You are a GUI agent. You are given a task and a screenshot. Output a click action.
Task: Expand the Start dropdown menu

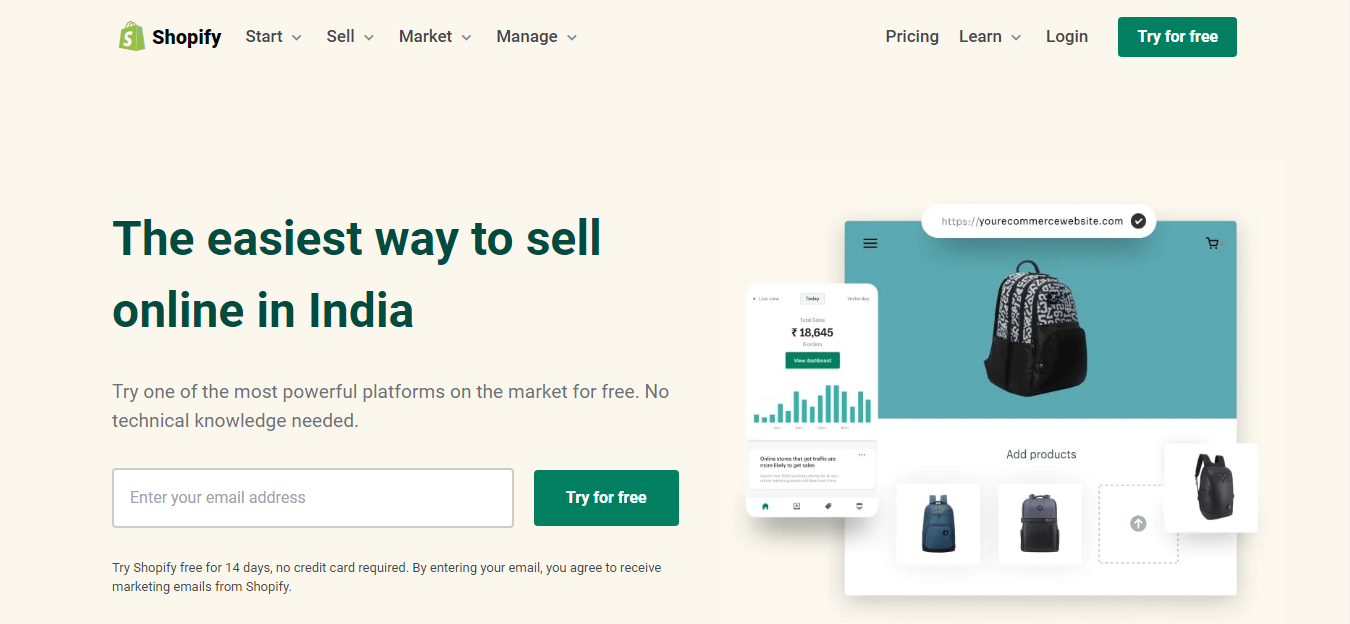pos(273,36)
